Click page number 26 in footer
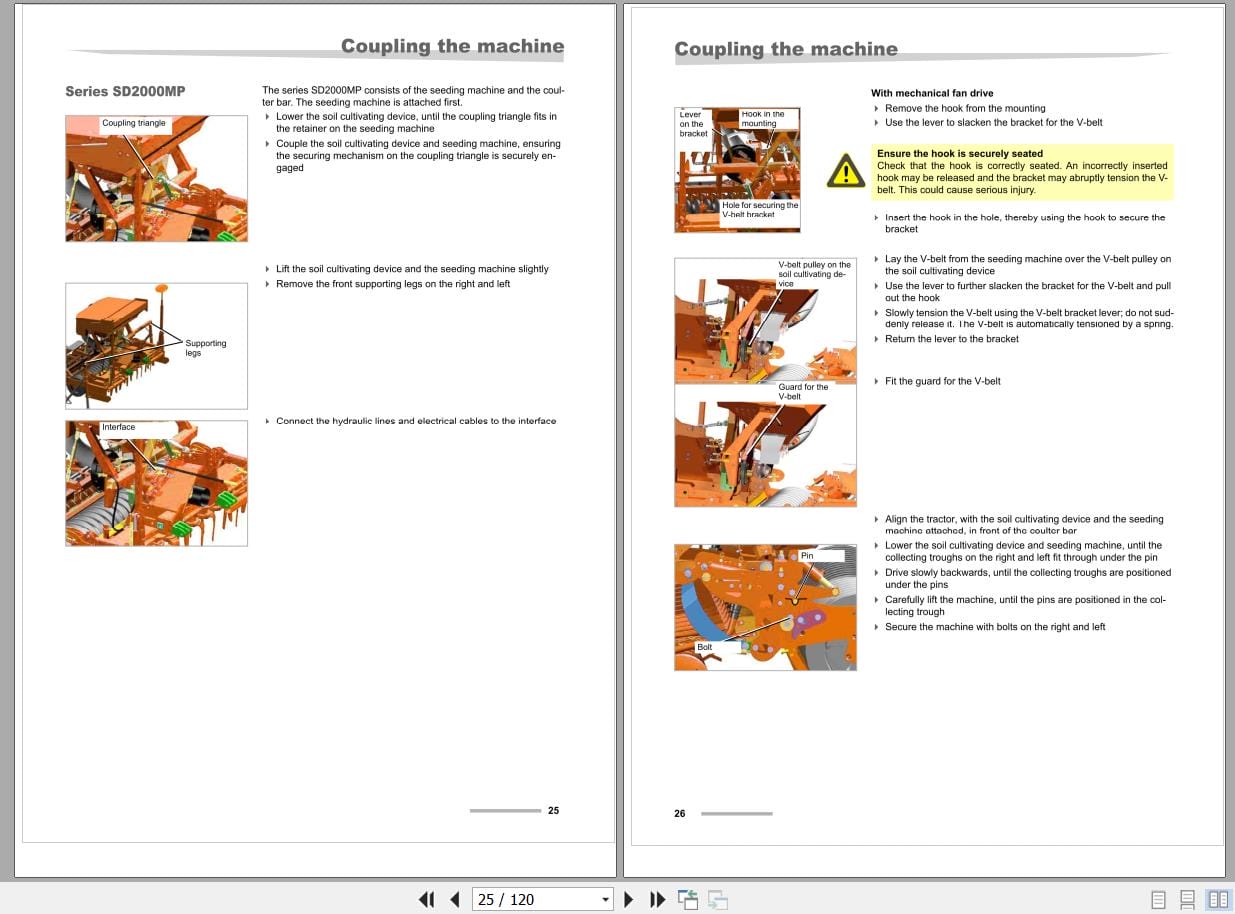The image size is (1235, 914). 680,813
